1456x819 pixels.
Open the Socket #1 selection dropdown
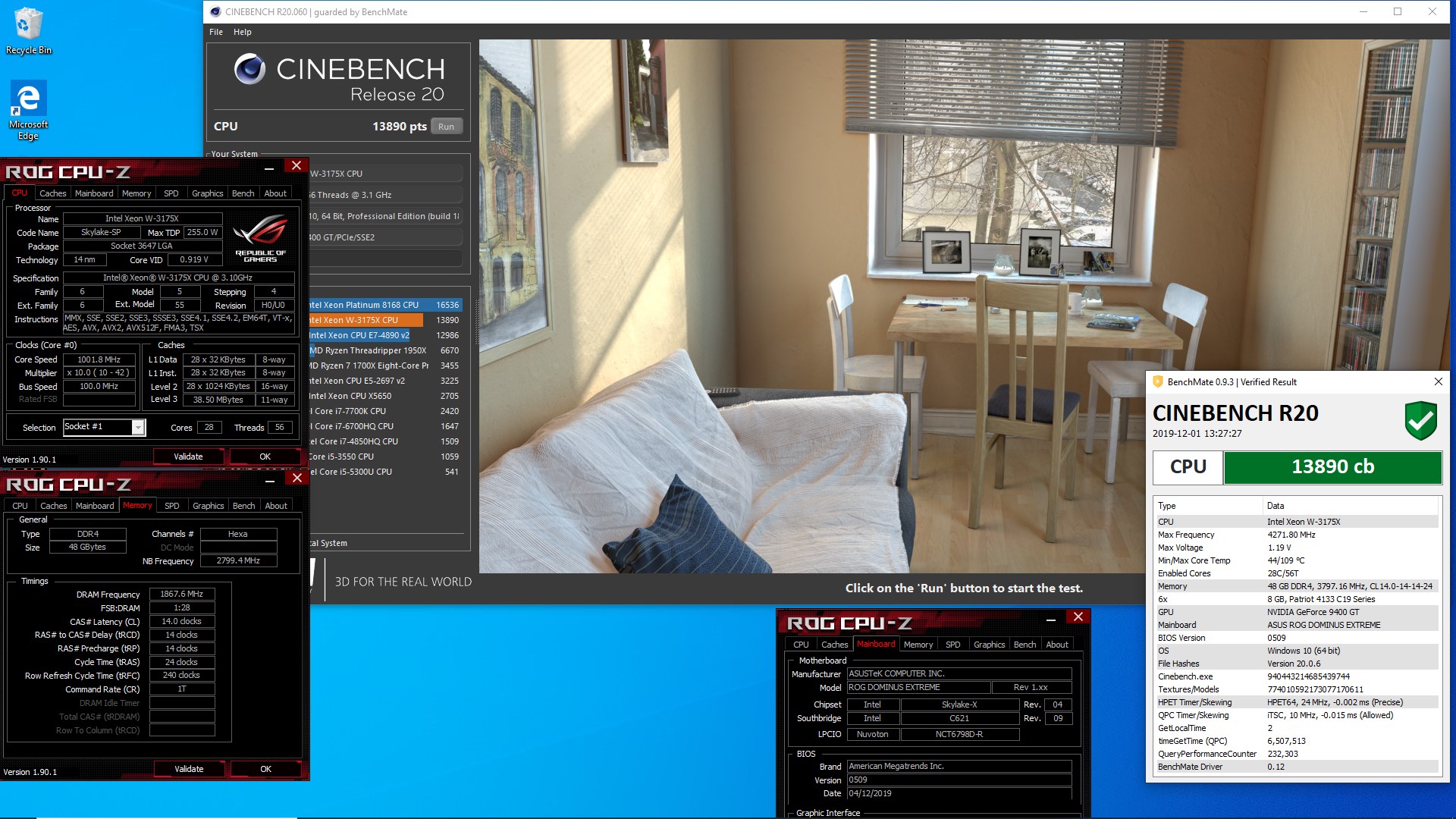(138, 427)
